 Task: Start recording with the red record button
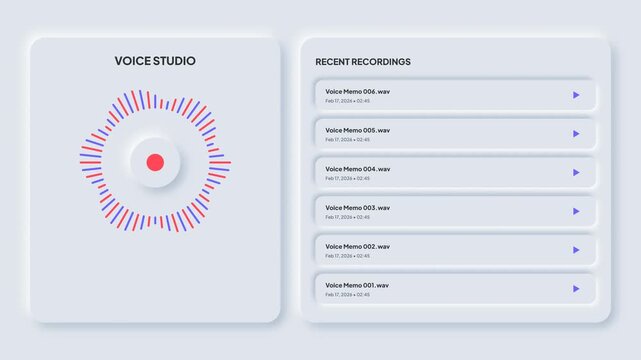tap(155, 162)
